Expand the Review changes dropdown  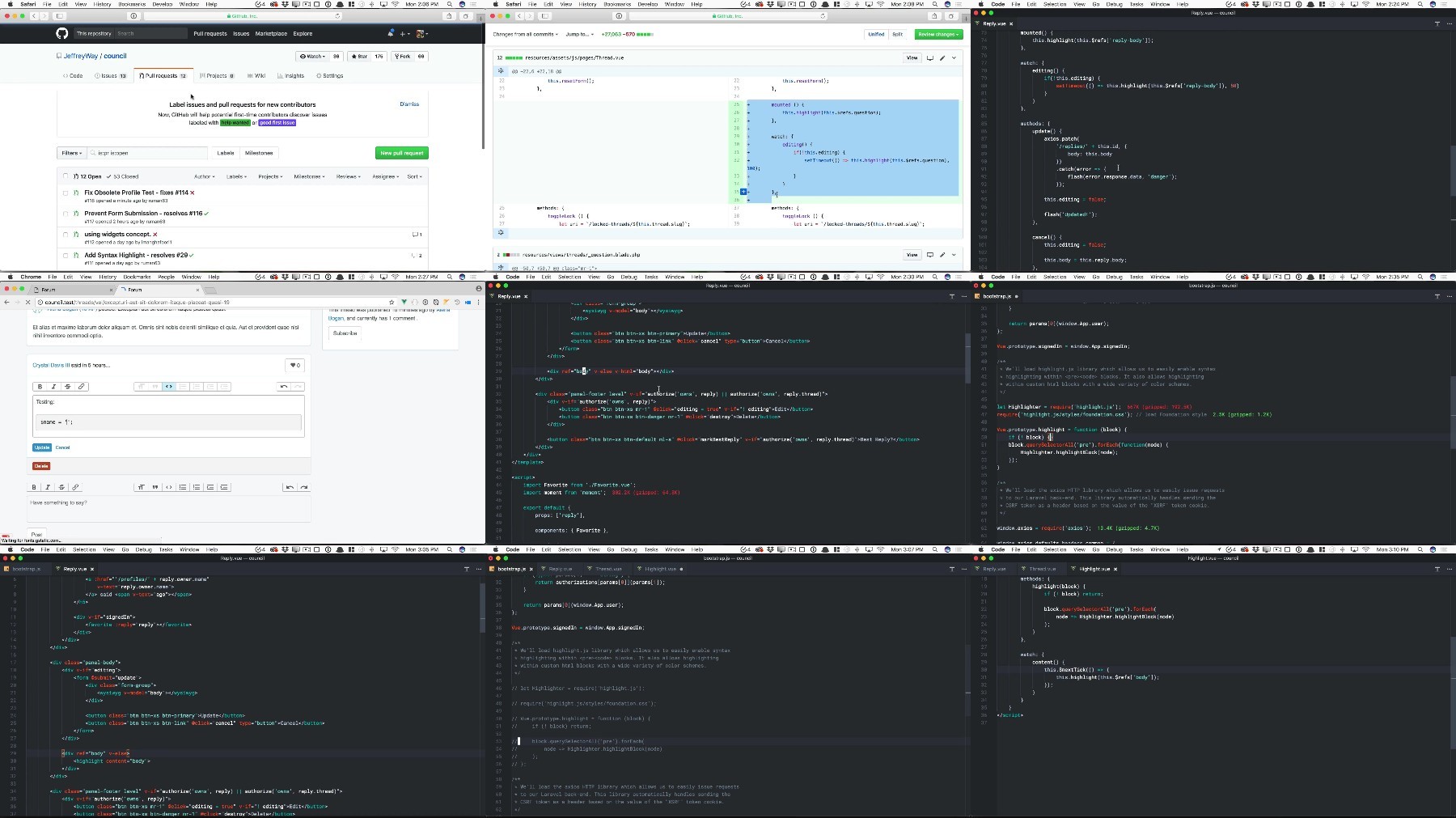(x=938, y=34)
